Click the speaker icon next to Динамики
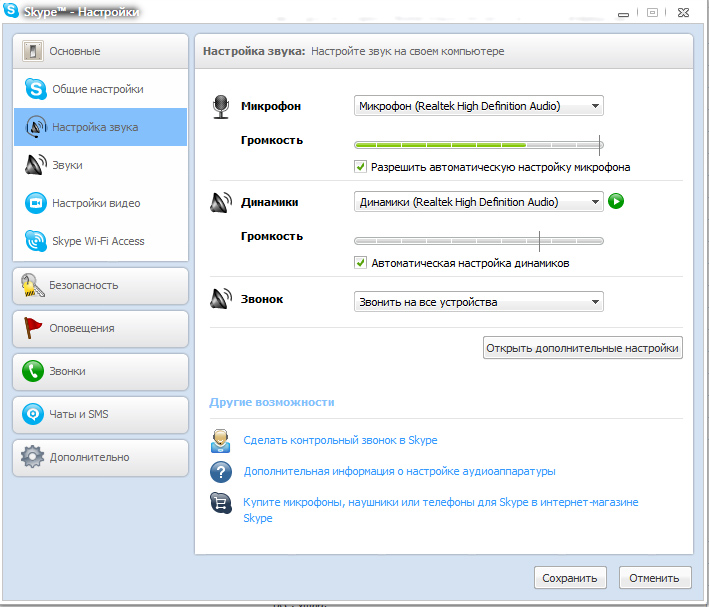Viewport: 709px width, 607px height. pos(221,203)
